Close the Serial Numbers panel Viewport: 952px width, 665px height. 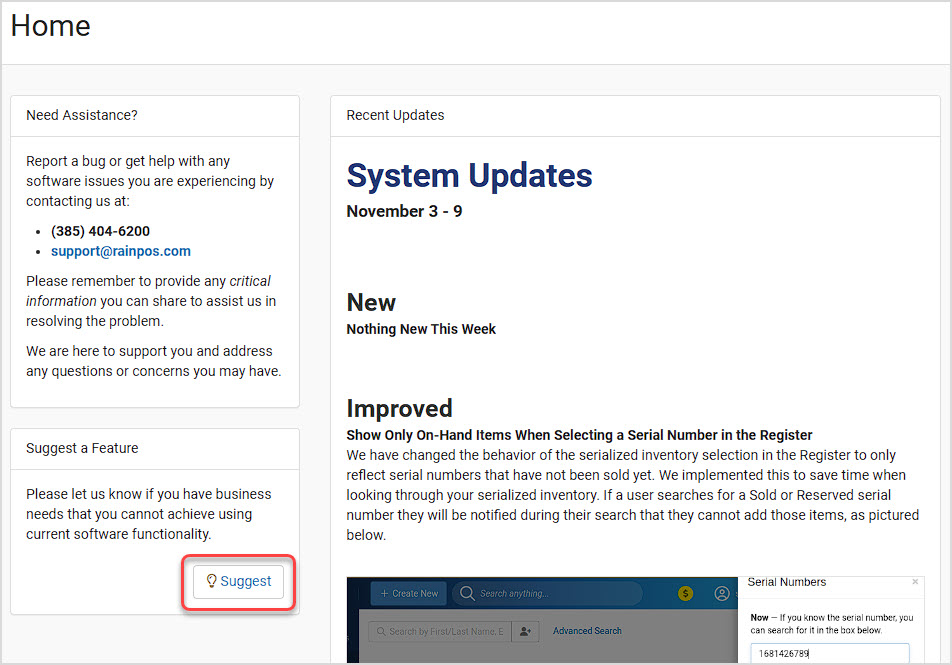coord(915,582)
